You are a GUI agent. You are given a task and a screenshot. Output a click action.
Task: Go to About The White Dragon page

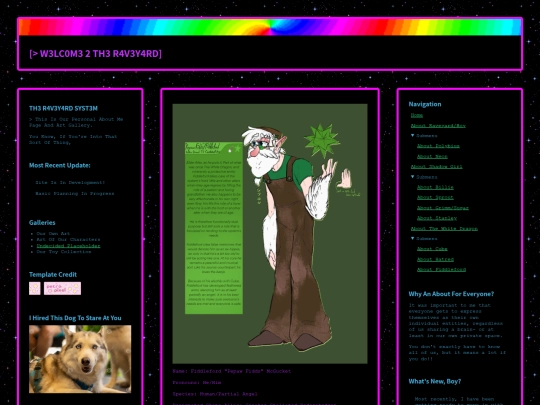444,229
